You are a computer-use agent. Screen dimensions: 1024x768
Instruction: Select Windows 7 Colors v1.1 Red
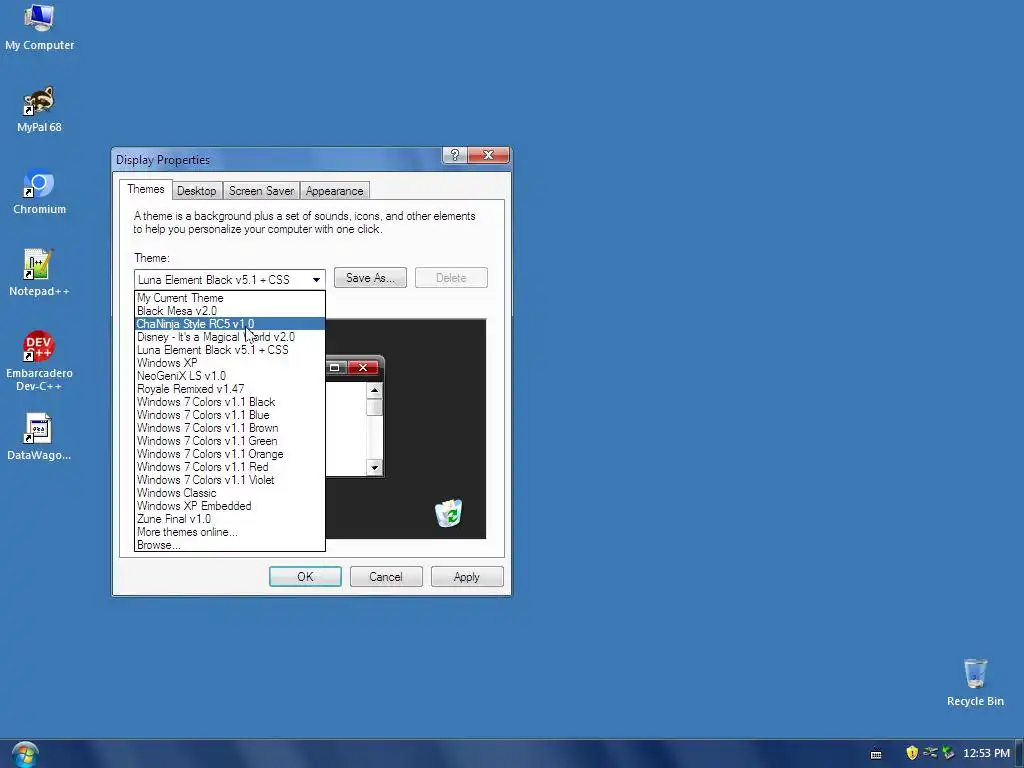tap(230, 467)
